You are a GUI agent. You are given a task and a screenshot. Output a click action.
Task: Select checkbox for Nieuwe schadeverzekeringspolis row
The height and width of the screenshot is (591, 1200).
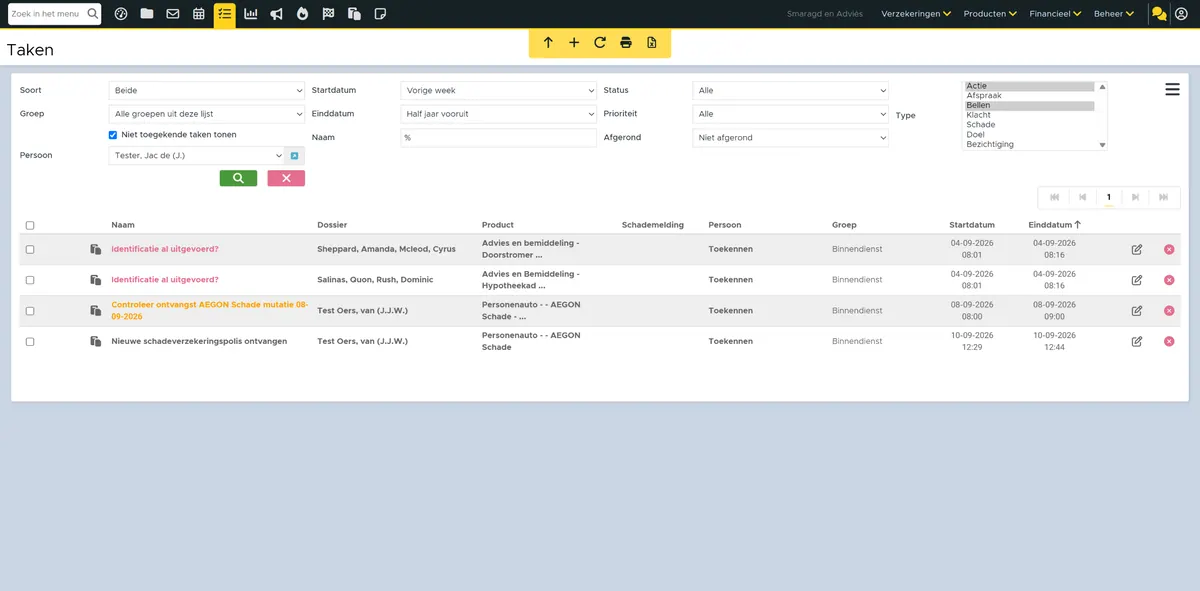[x=30, y=342]
